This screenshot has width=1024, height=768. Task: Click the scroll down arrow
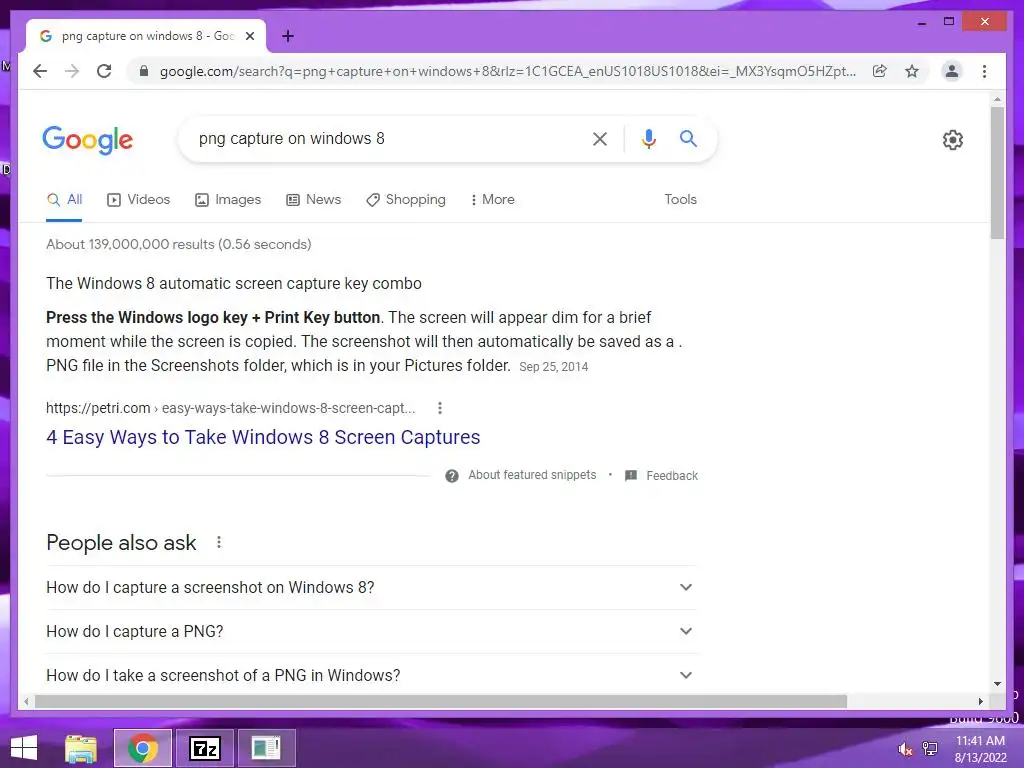tap(997, 684)
